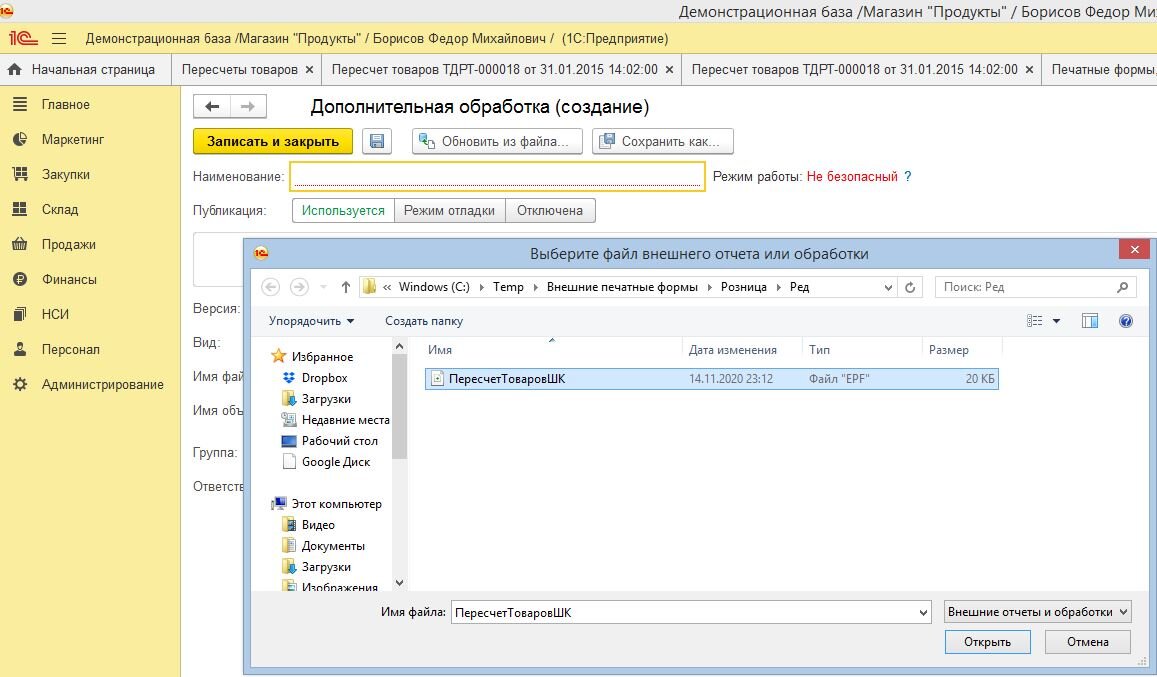The height and width of the screenshot is (677, 1157).
Task: Click the navigation pane scrollbar thumb
Action: [x=399, y=407]
